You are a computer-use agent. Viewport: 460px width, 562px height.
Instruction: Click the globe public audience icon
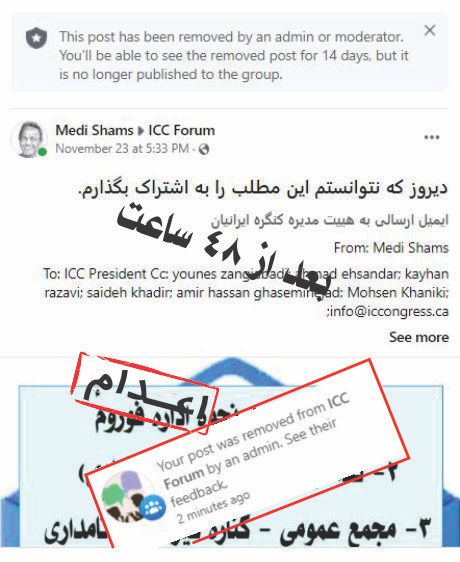click(204, 149)
